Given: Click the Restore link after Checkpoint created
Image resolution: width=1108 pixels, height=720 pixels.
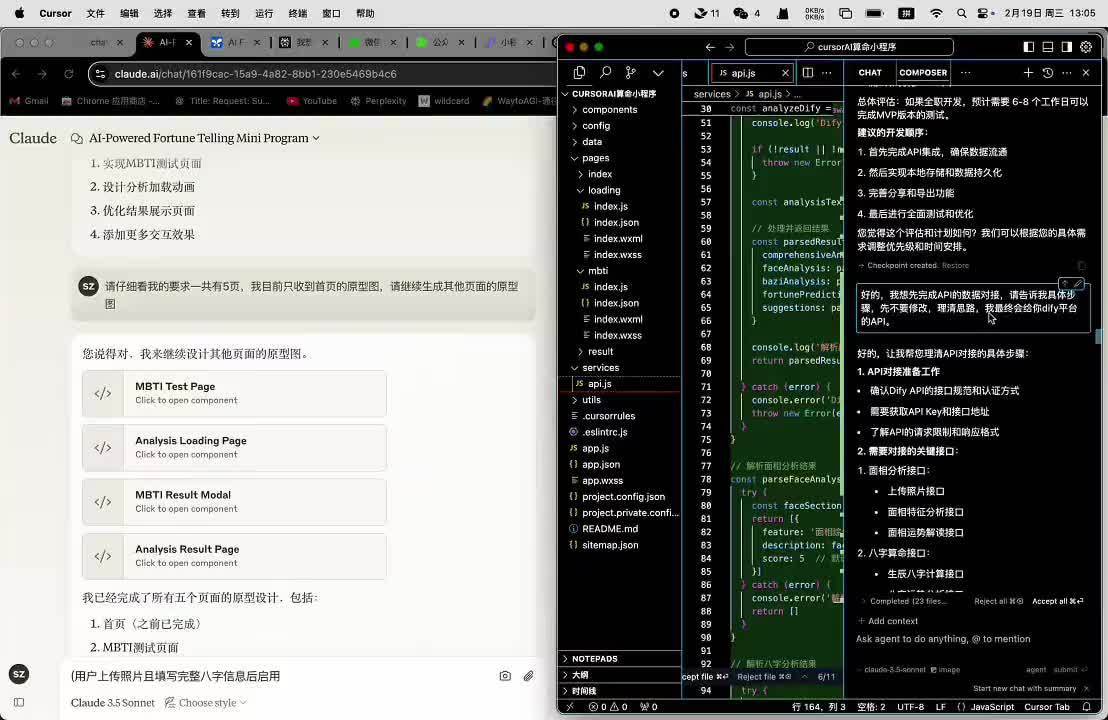Looking at the screenshot, I should [x=955, y=265].
